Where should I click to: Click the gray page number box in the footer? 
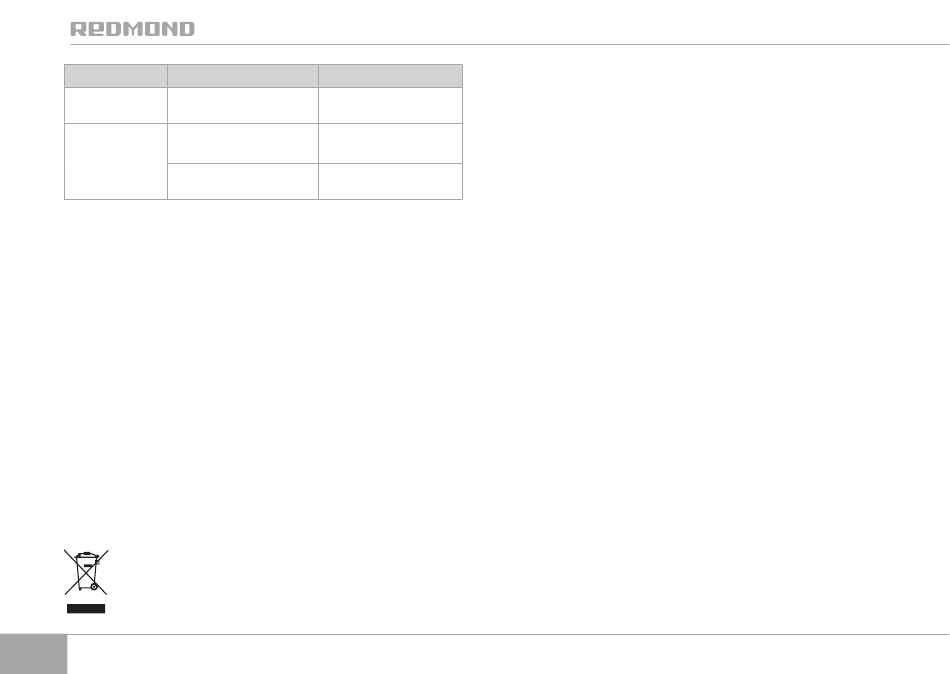click(33, 655)
